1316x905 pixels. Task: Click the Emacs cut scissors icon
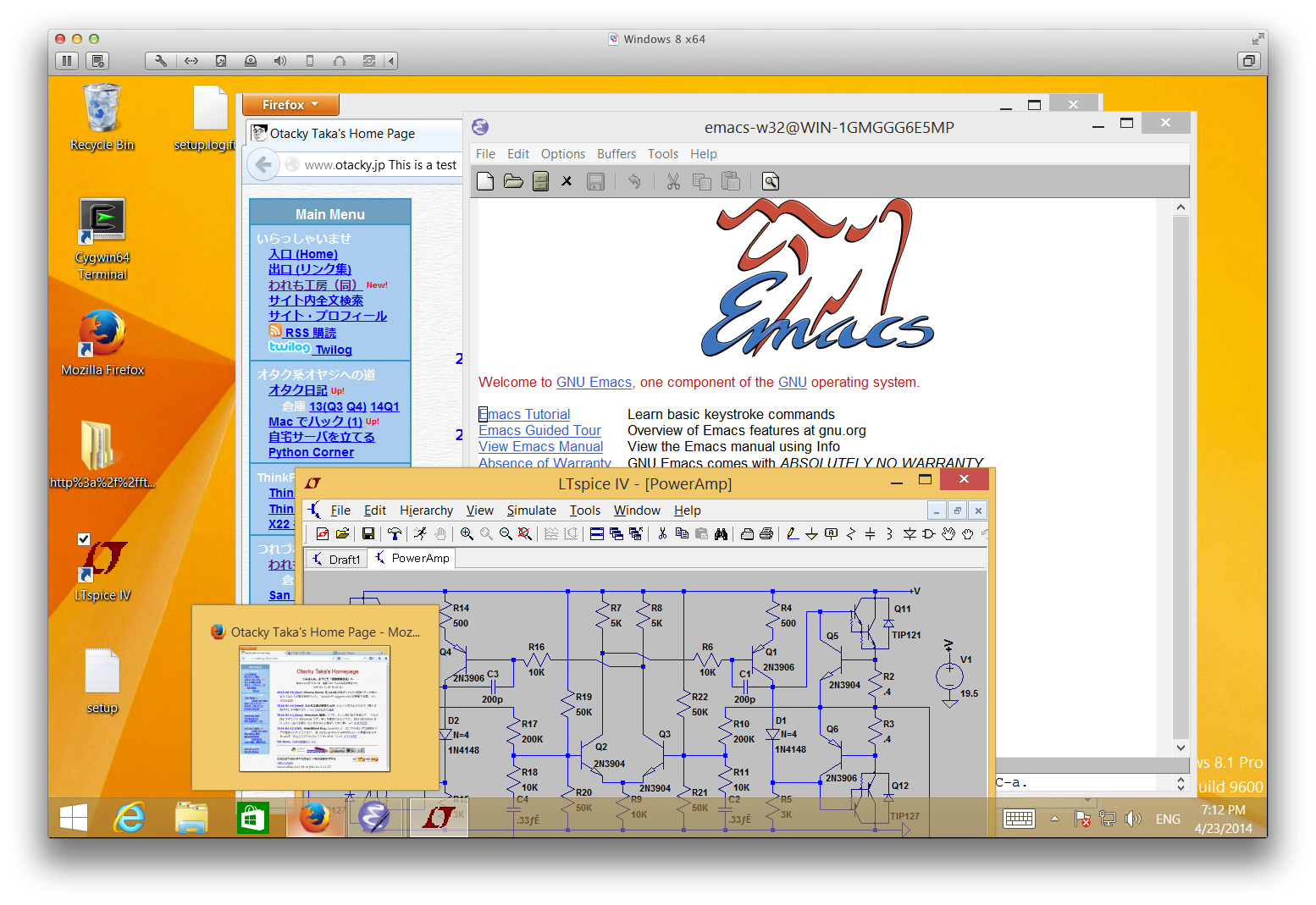pos(673,181)
